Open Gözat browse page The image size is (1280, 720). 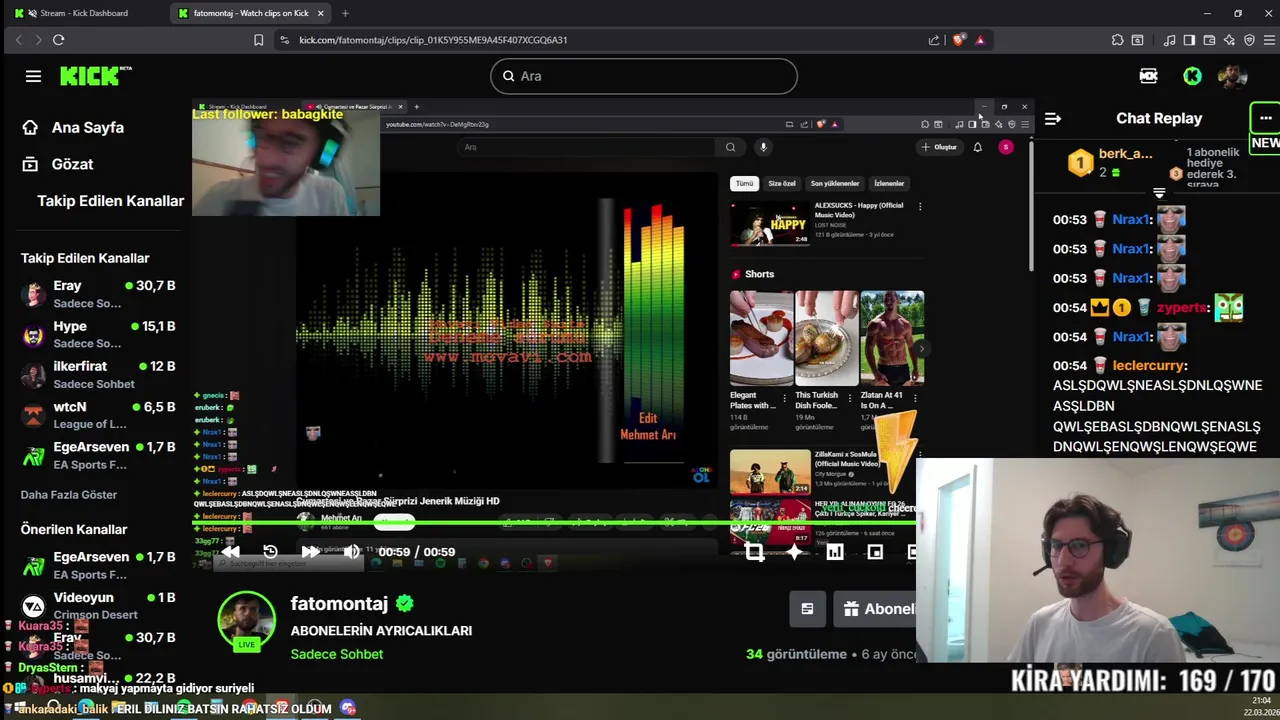(x=58, y=164)
